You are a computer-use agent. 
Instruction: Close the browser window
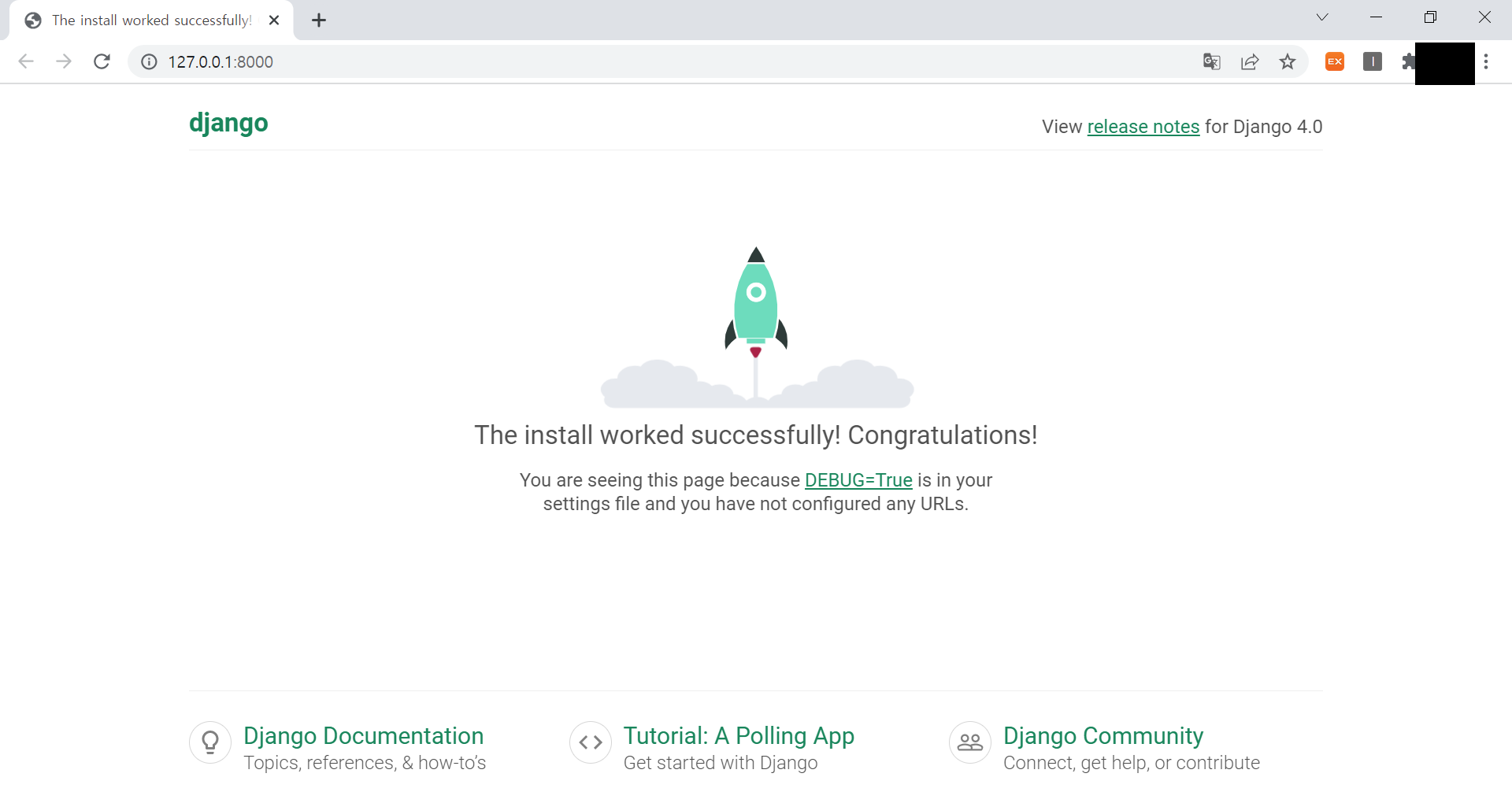pos(1484,17)
